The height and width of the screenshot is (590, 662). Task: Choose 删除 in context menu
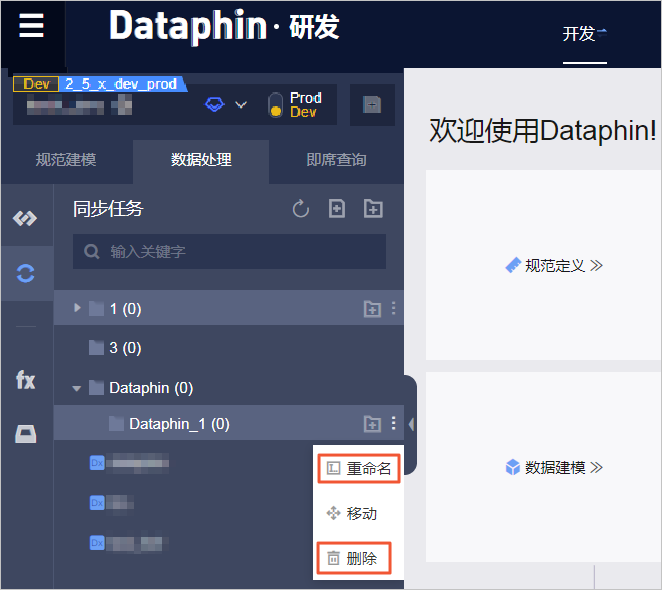pyautogui.click(x=354, y=558)
